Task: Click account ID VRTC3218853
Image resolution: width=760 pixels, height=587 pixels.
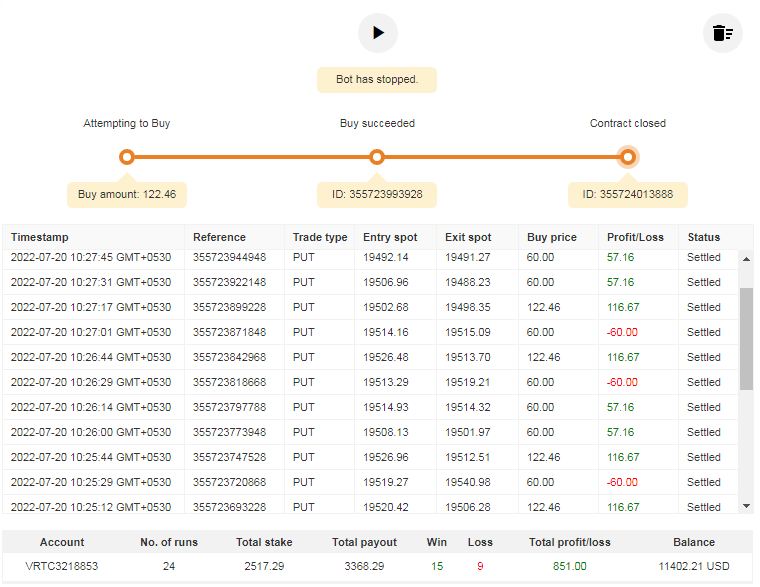Action: point(62,566)
